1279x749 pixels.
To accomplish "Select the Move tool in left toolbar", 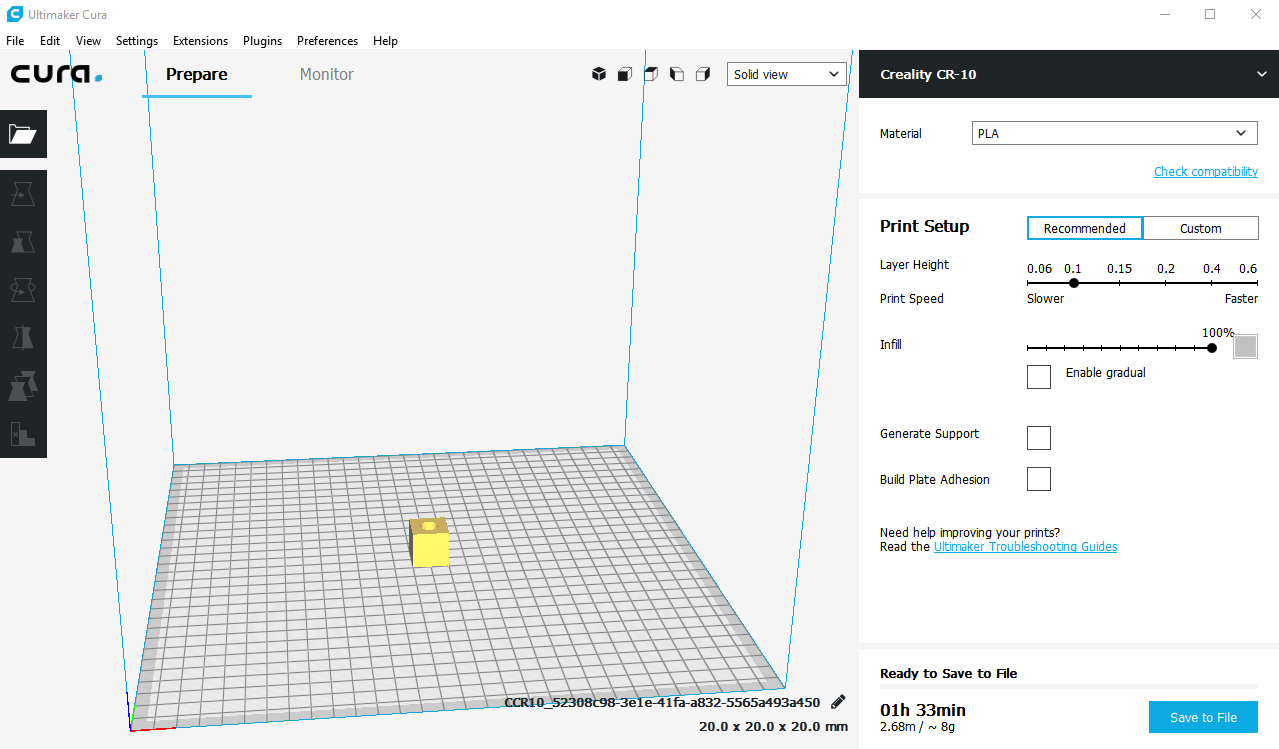I will (22, 193).
